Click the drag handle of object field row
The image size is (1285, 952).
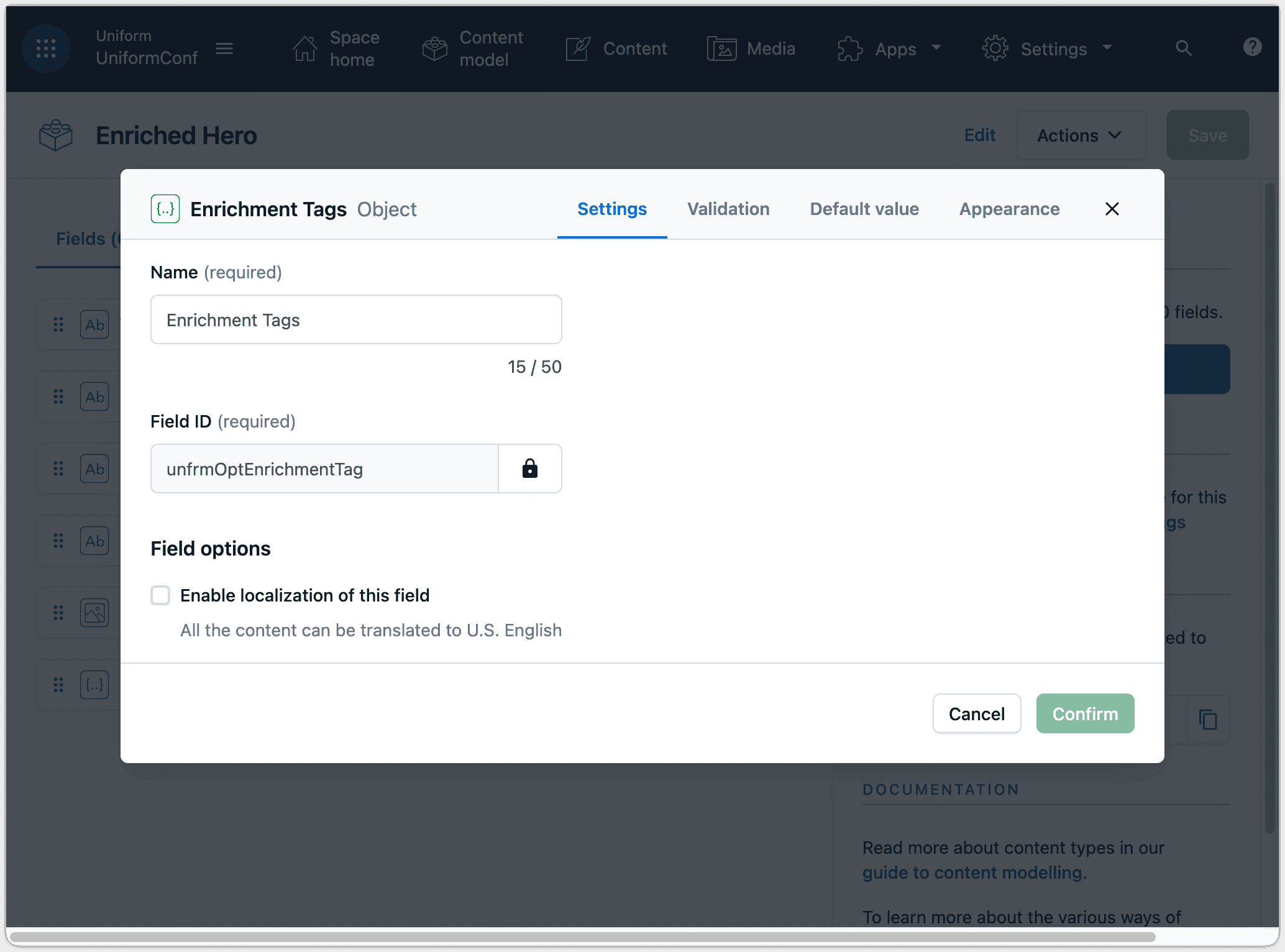coord(58,685)
